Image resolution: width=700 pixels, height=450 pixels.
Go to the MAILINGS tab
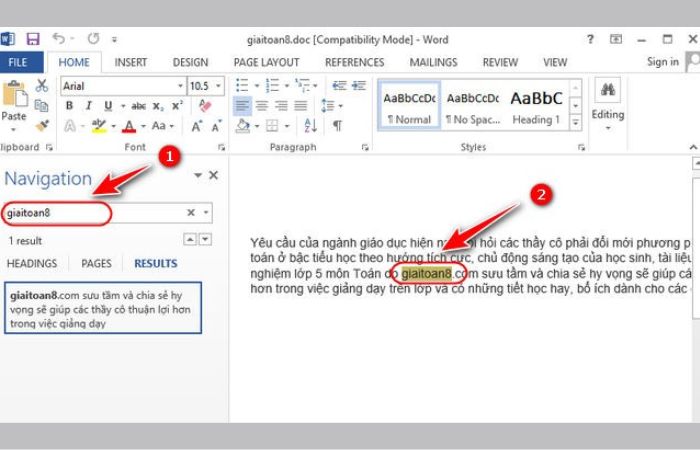pos(433,62)
